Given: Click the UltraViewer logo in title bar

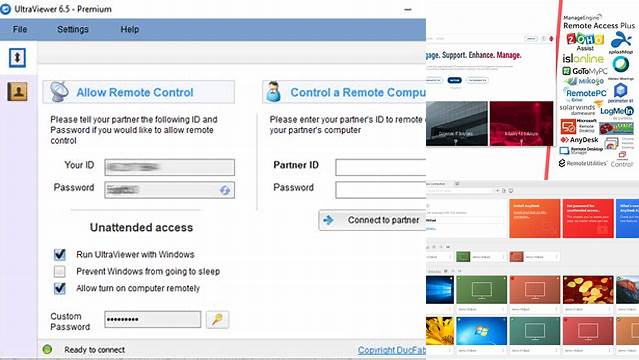Looking at the screenshot, I should coord(5,9).
